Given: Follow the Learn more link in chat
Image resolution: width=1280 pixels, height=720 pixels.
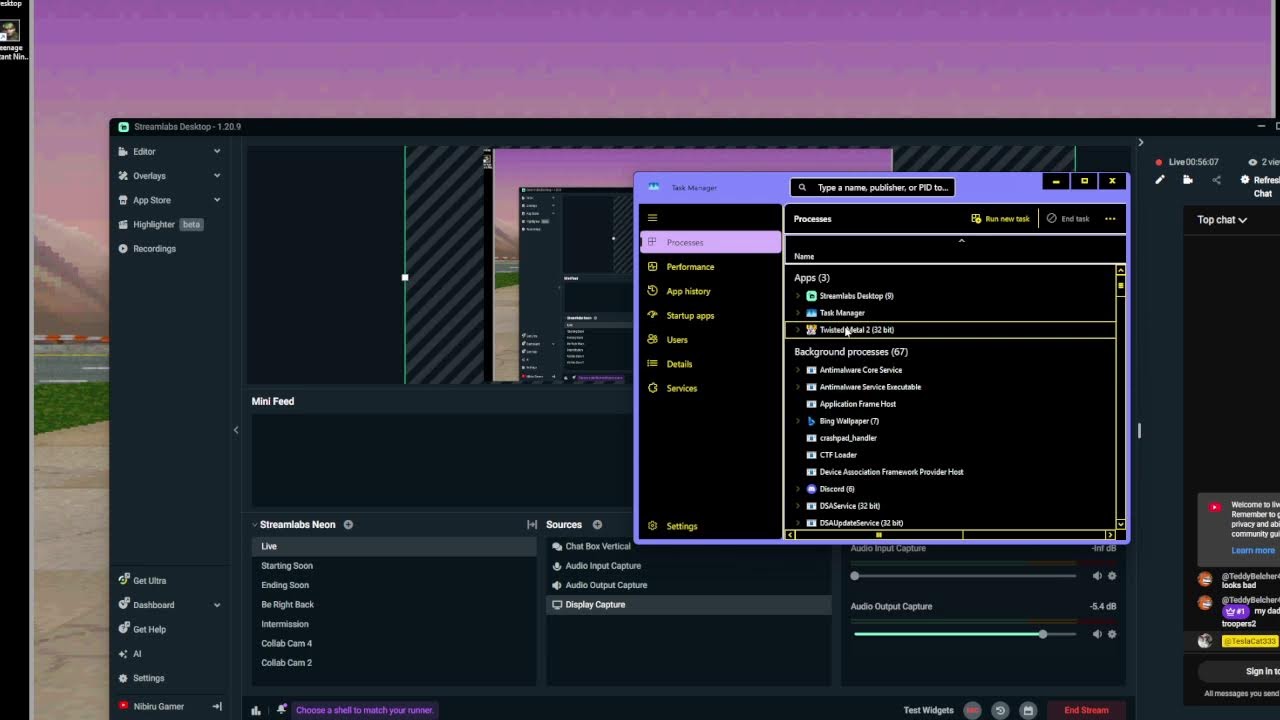Looking at the screenshot, I should click(x=1253, y=550).
